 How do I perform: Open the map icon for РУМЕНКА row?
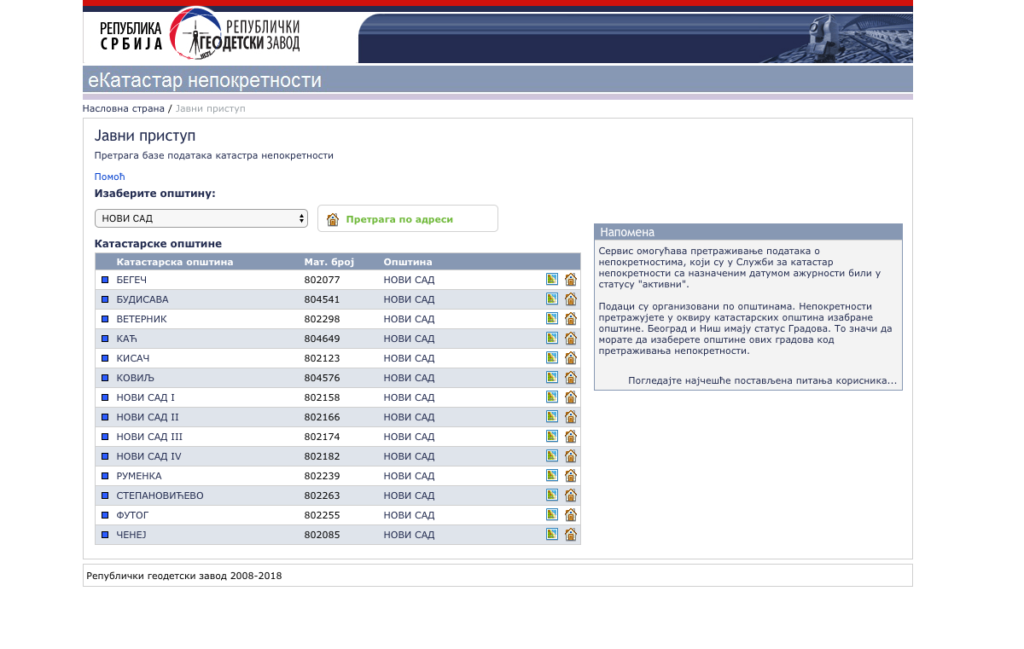click(552, 475)
